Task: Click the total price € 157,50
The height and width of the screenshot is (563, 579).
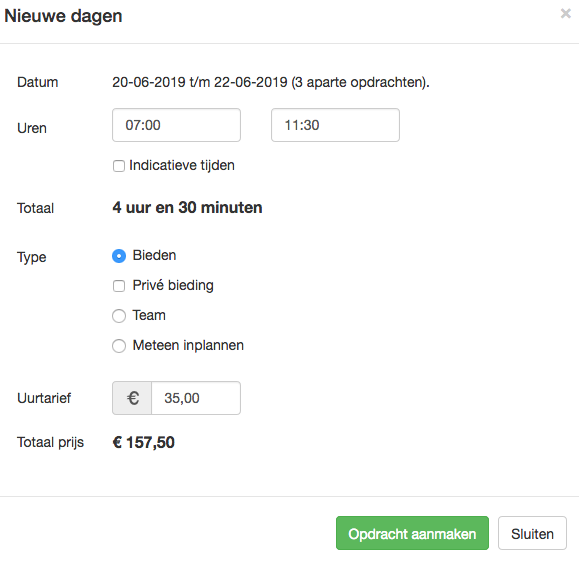Action: 144,442
